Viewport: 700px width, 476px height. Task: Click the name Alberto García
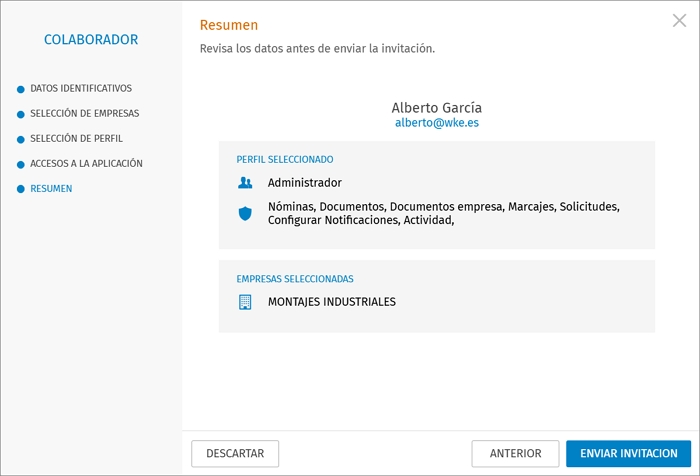point(437,108)
